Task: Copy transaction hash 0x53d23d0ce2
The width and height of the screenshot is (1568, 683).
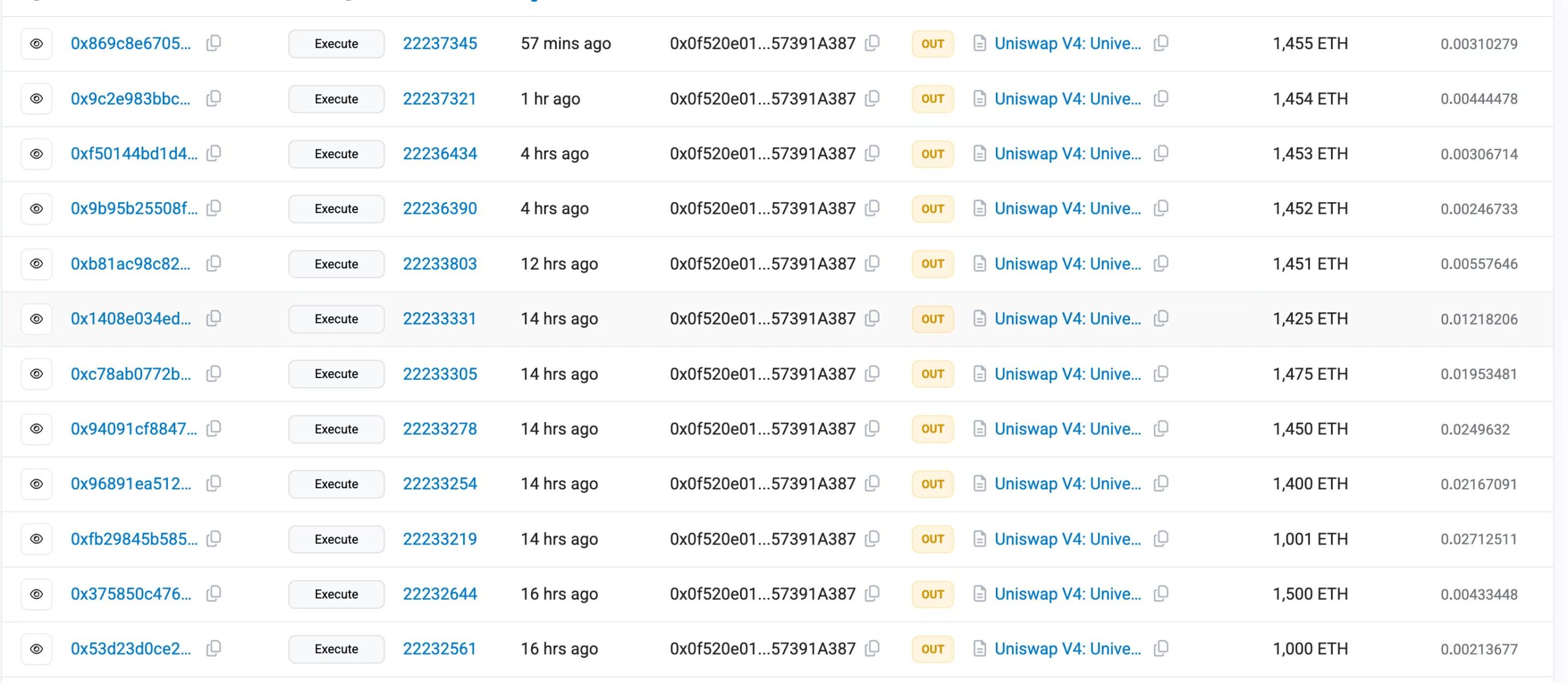Action: click(213, 648)
